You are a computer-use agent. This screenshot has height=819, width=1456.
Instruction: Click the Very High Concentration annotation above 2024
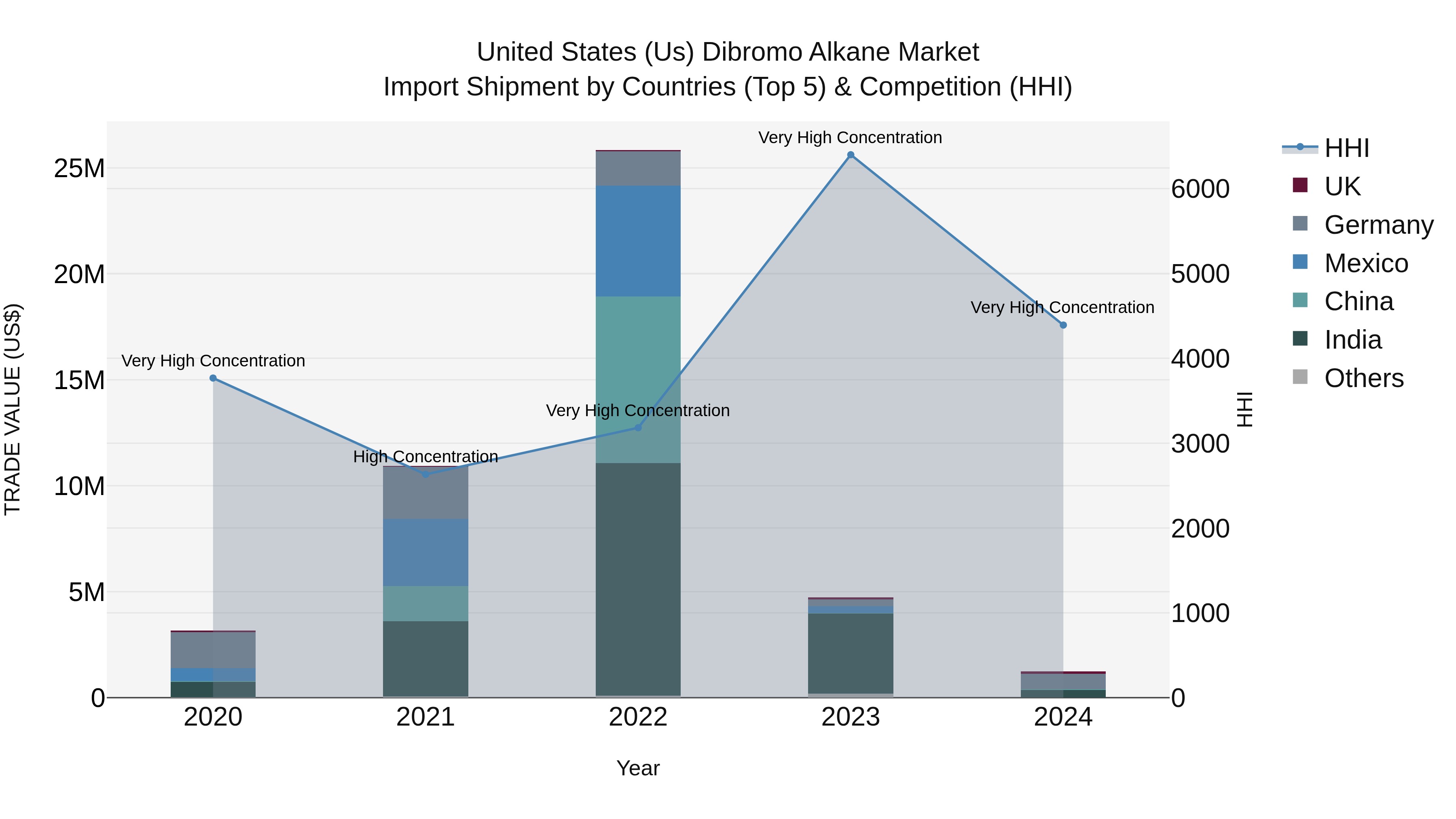pos(1062,307)
